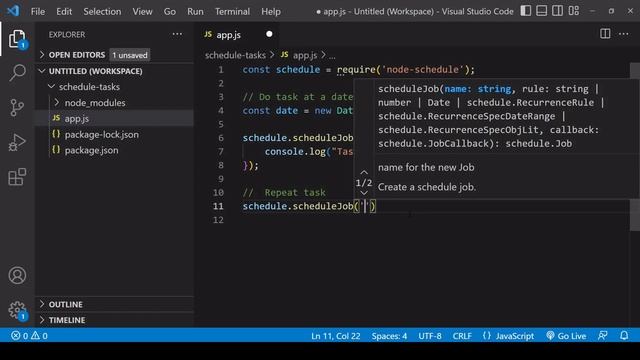Image resolution: width=640 pixels, height=360 pixels.
Task: Click Ln 11, Col 22 go-to-line indicator
Action: [336, 336]
